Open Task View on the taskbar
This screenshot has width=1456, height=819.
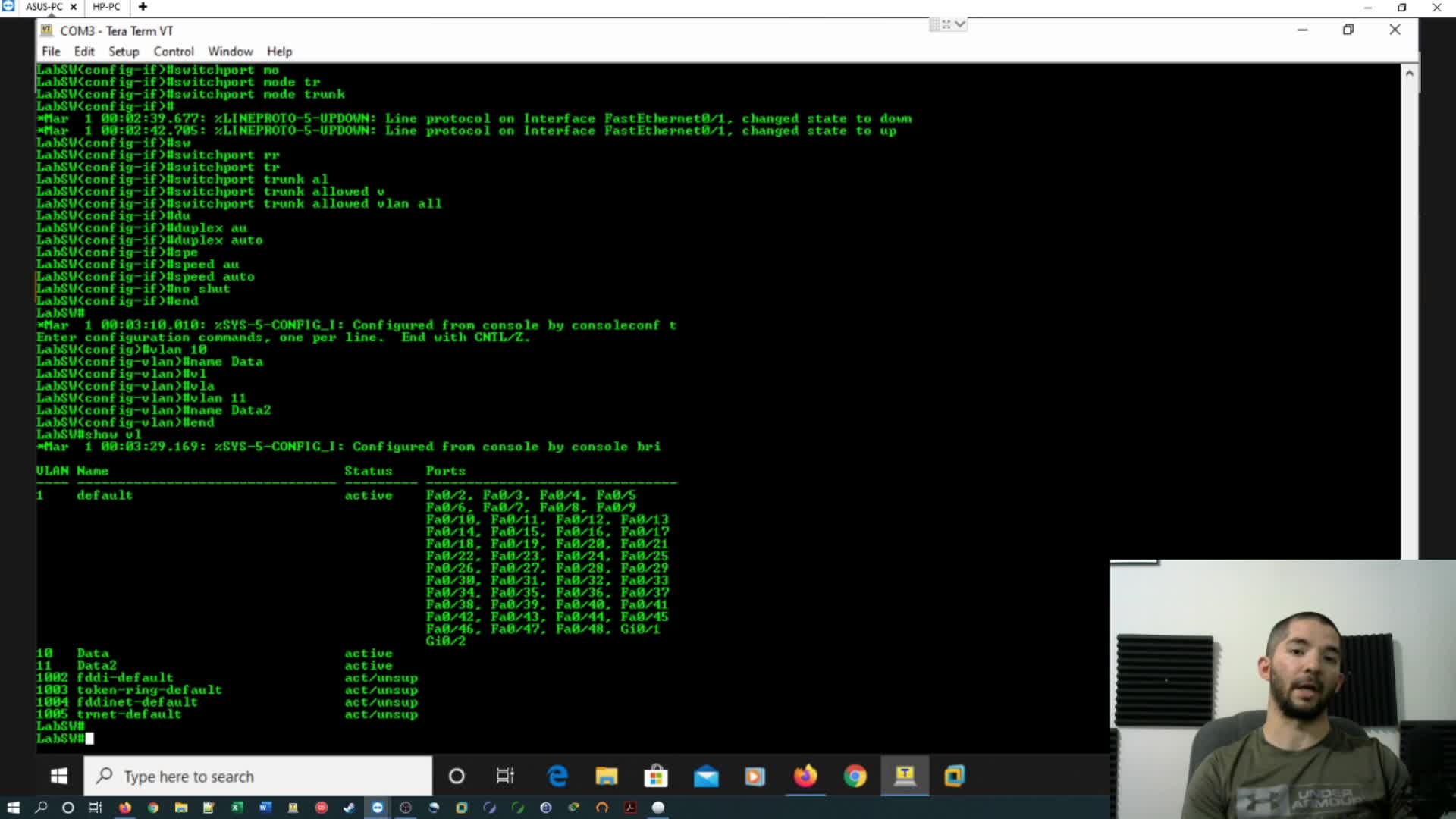pos(505,776)
